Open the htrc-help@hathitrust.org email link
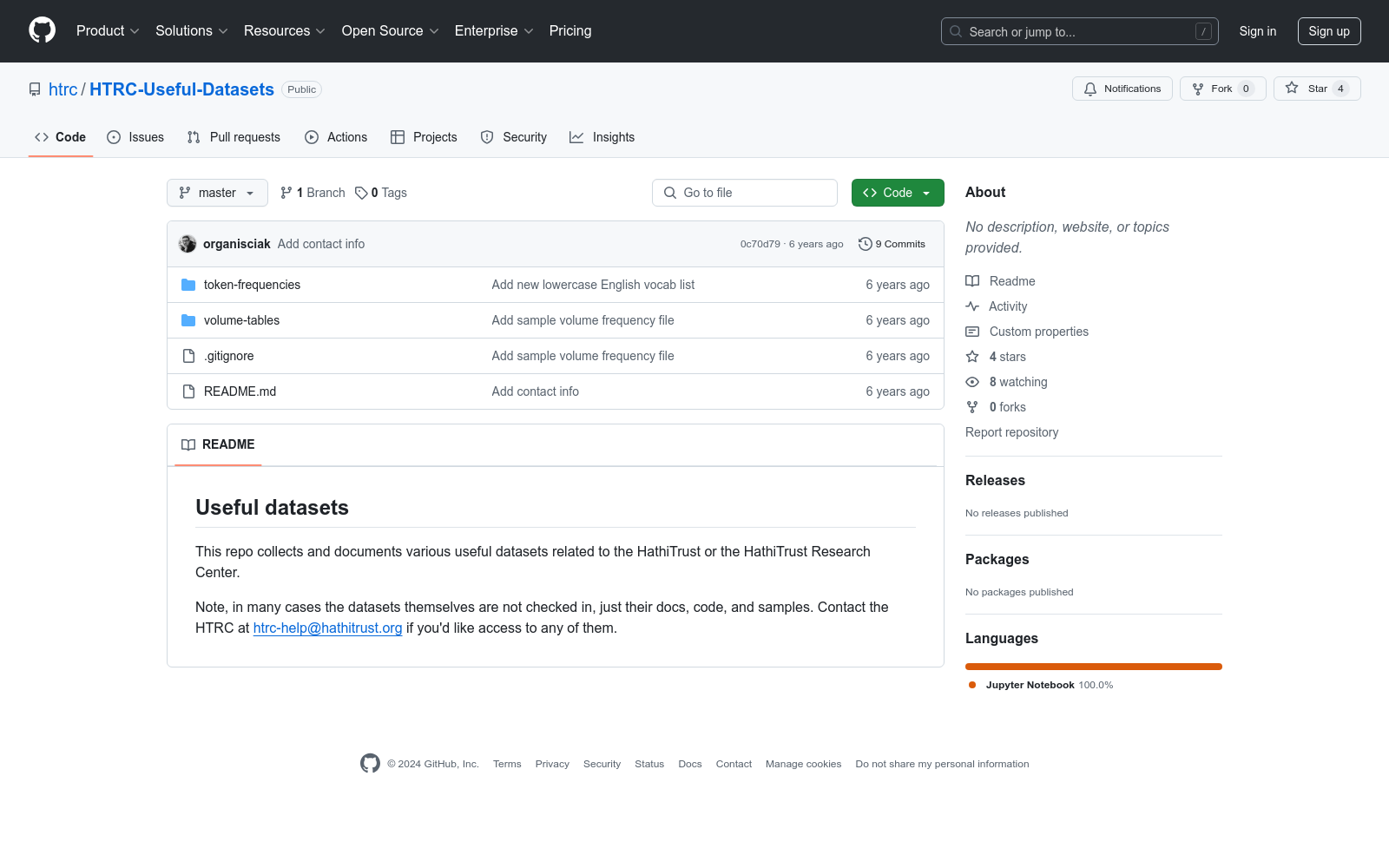 [327, 628]
